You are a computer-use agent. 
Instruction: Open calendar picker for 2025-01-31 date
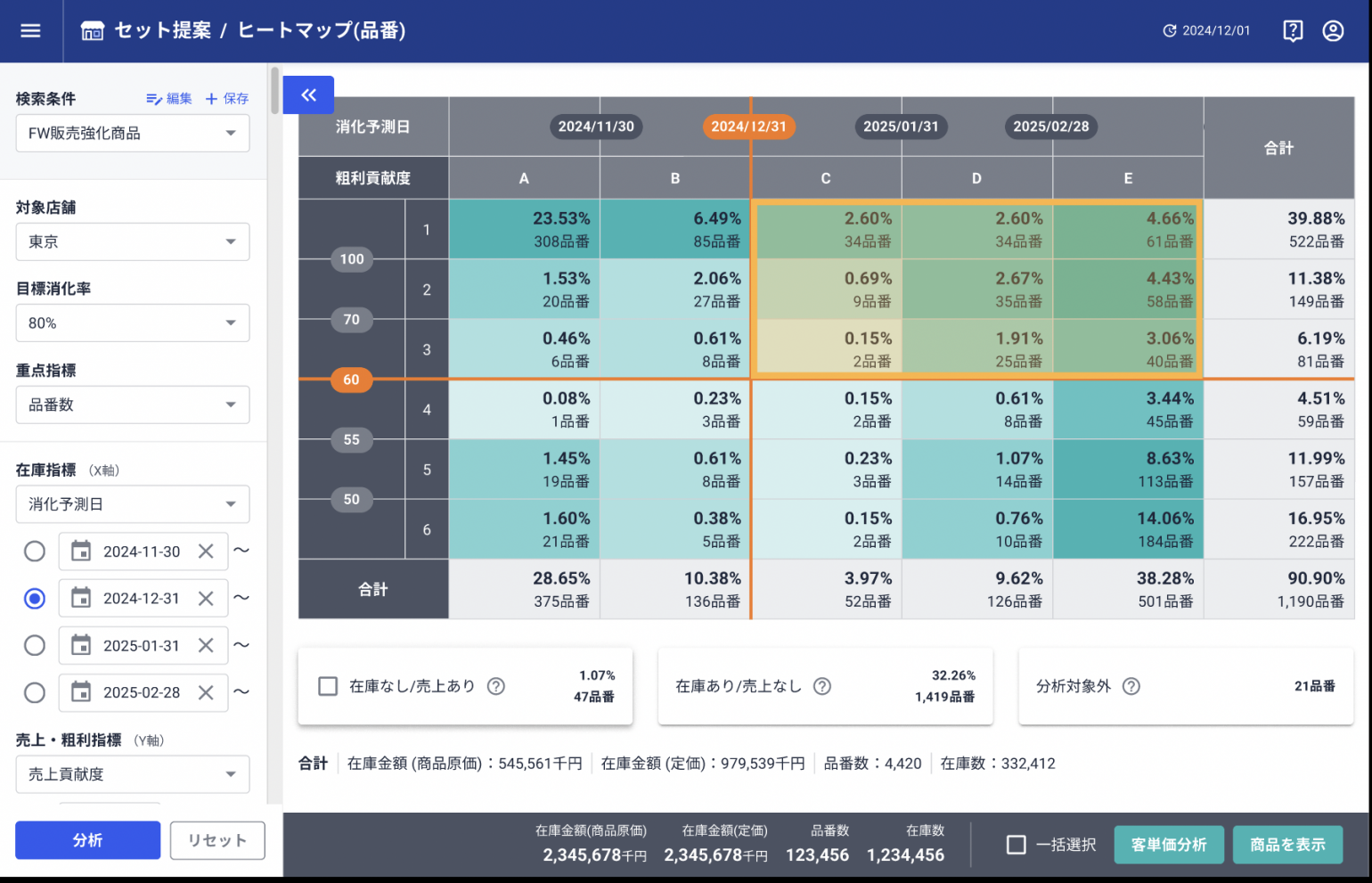[x=81, y=645]
